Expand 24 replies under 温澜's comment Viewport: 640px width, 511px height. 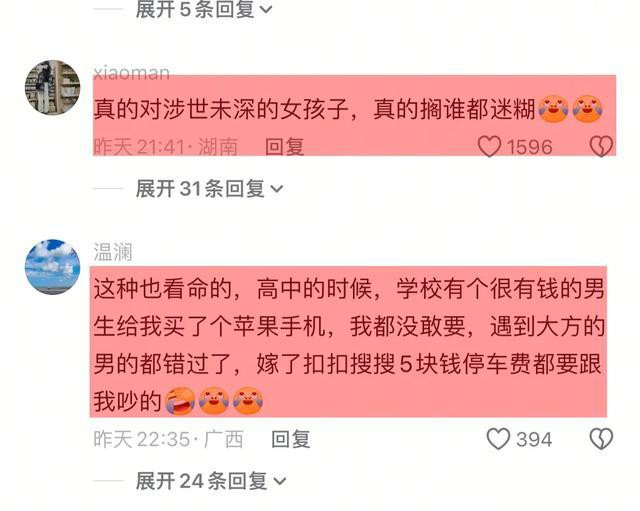211,481
